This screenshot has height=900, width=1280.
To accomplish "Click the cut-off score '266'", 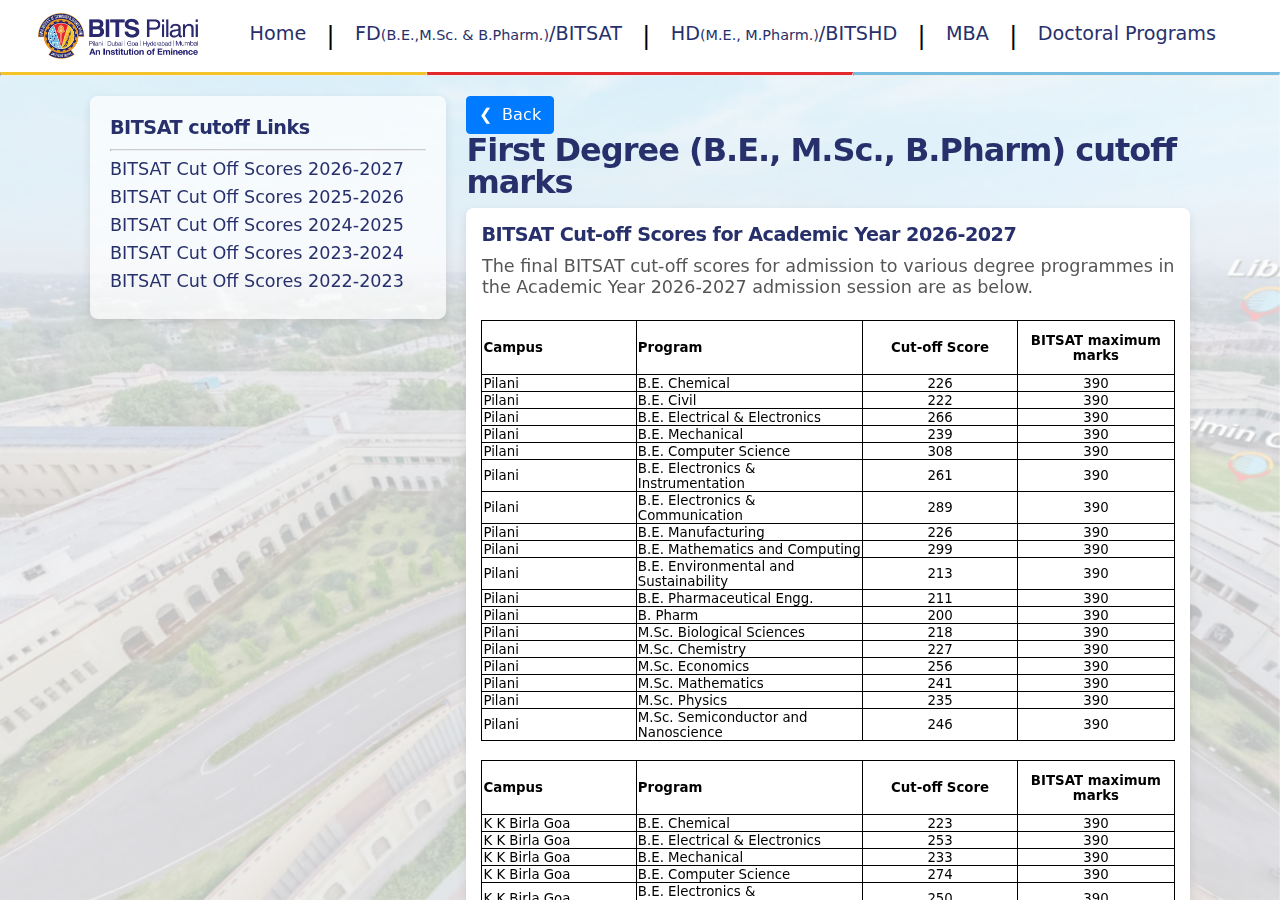I will [x=940, y=417].
